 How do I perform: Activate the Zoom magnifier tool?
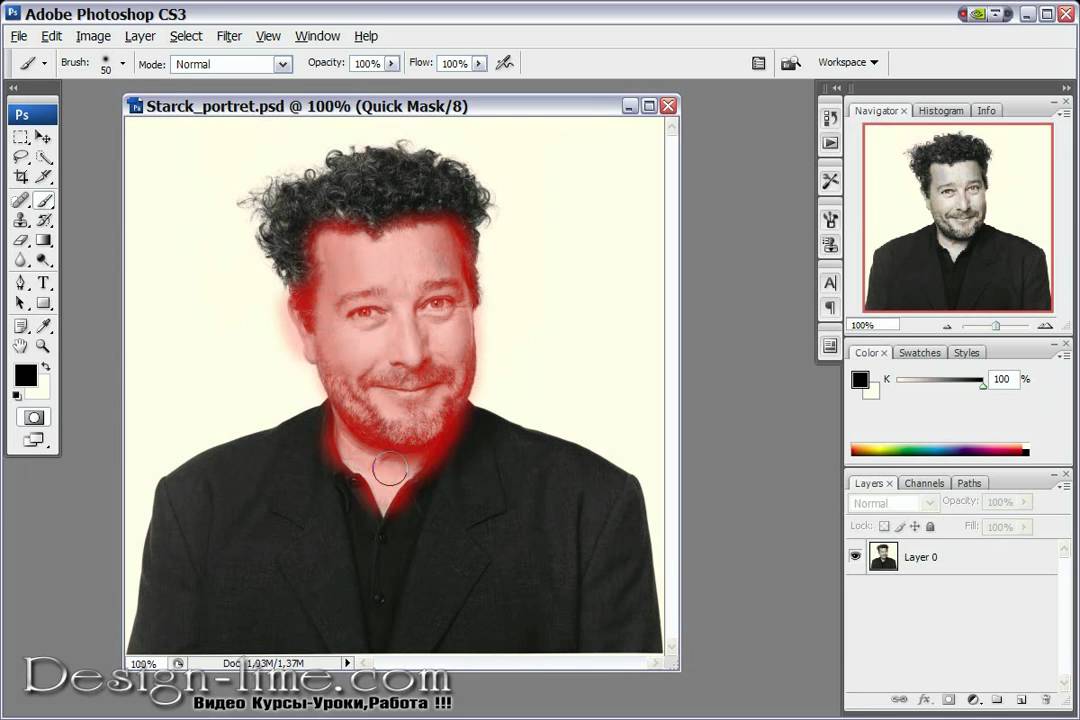(x=44, y=346)
